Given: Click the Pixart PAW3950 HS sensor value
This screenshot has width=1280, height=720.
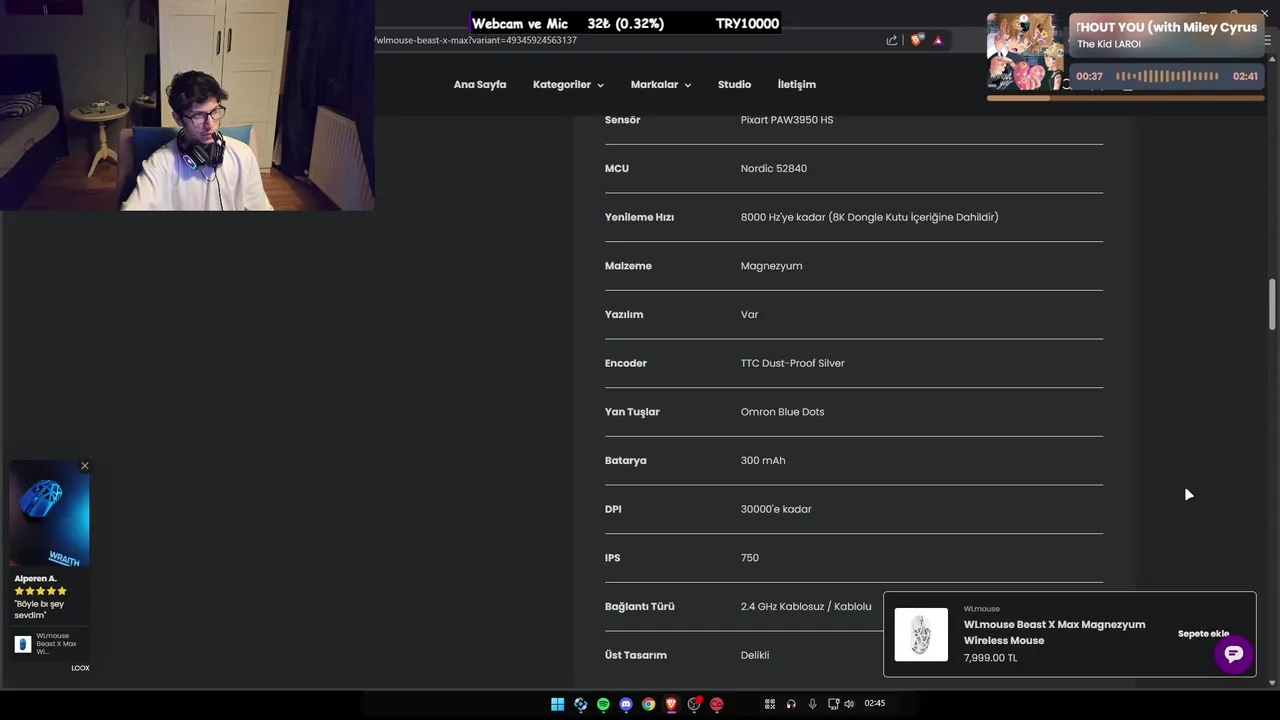Looking at the screenshot, I should pos(786,120).
